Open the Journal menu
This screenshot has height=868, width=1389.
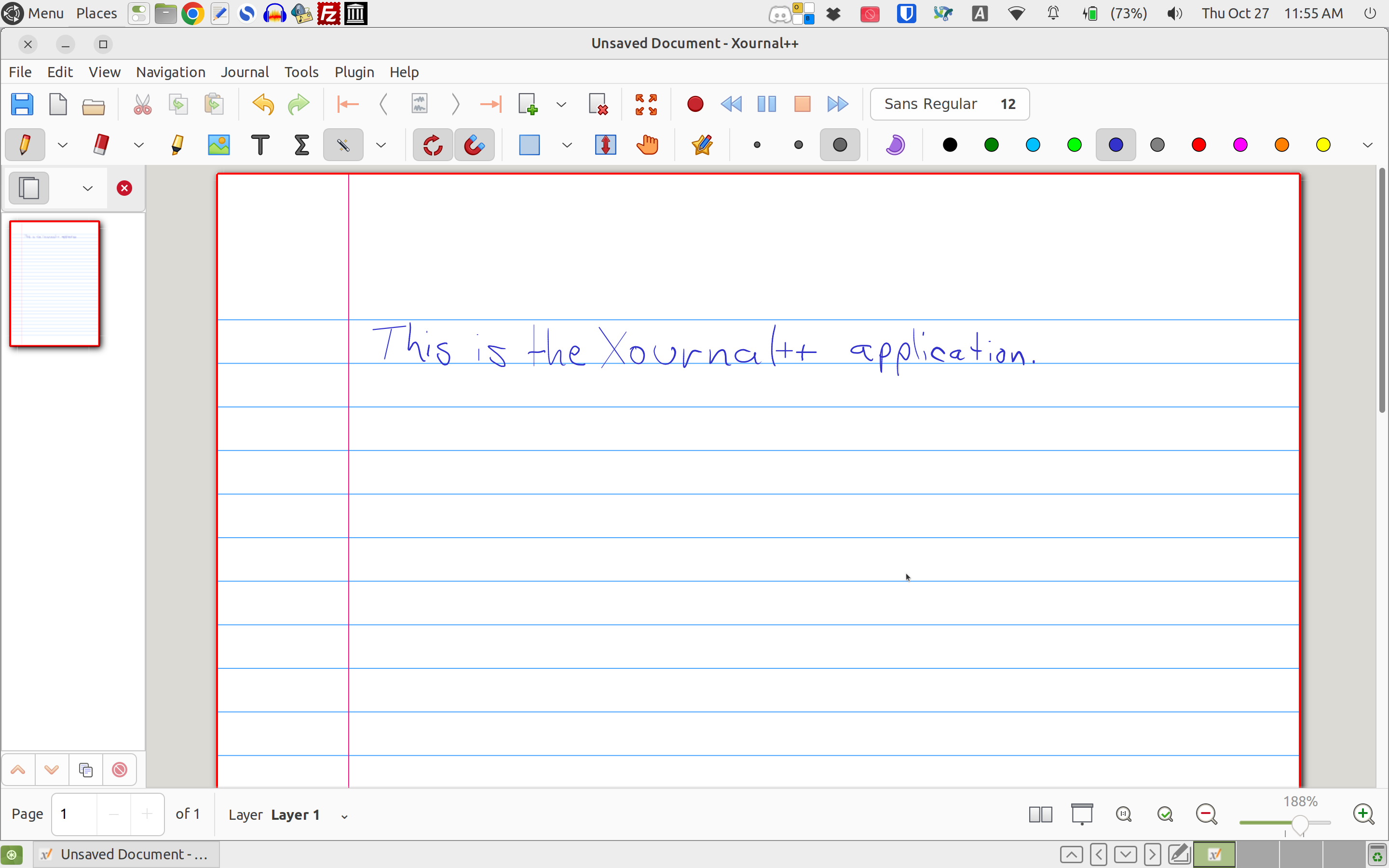[x=245, y=72]
